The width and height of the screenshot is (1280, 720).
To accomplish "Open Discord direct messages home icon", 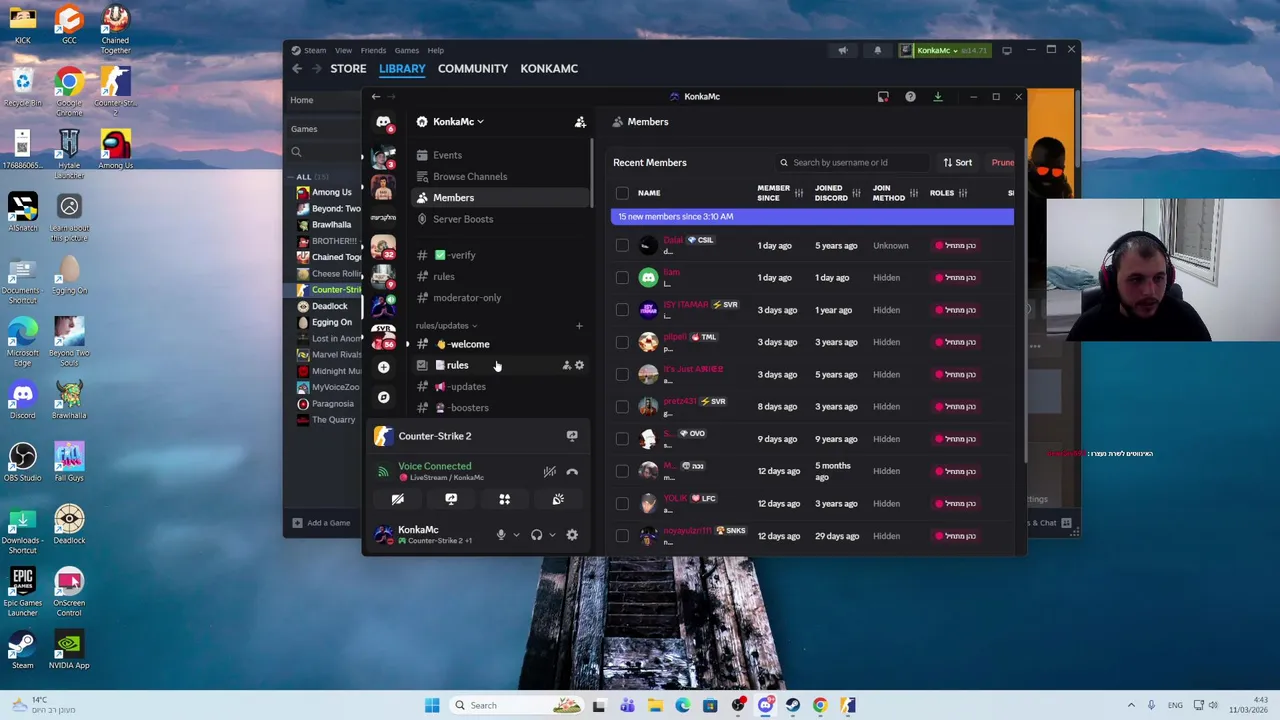I will click(x=383, y=122).
